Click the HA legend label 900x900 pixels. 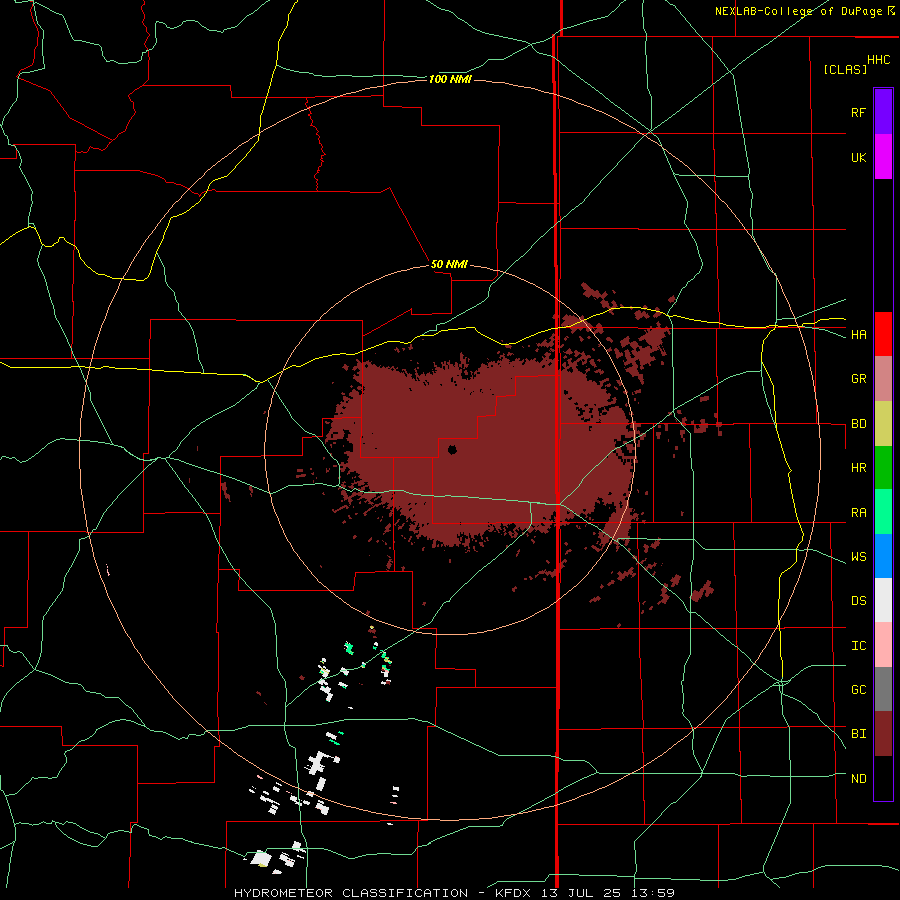pos(858,335)
